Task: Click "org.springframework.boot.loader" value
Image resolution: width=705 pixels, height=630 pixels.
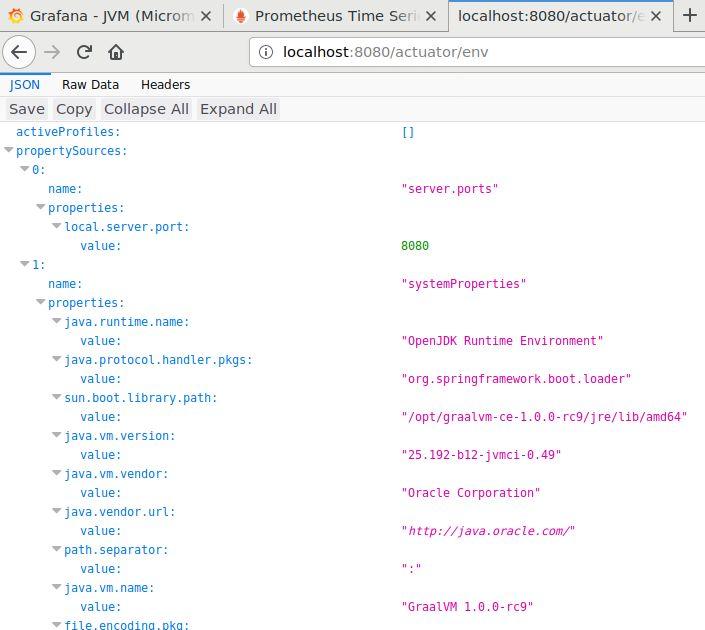Action: 516,379
